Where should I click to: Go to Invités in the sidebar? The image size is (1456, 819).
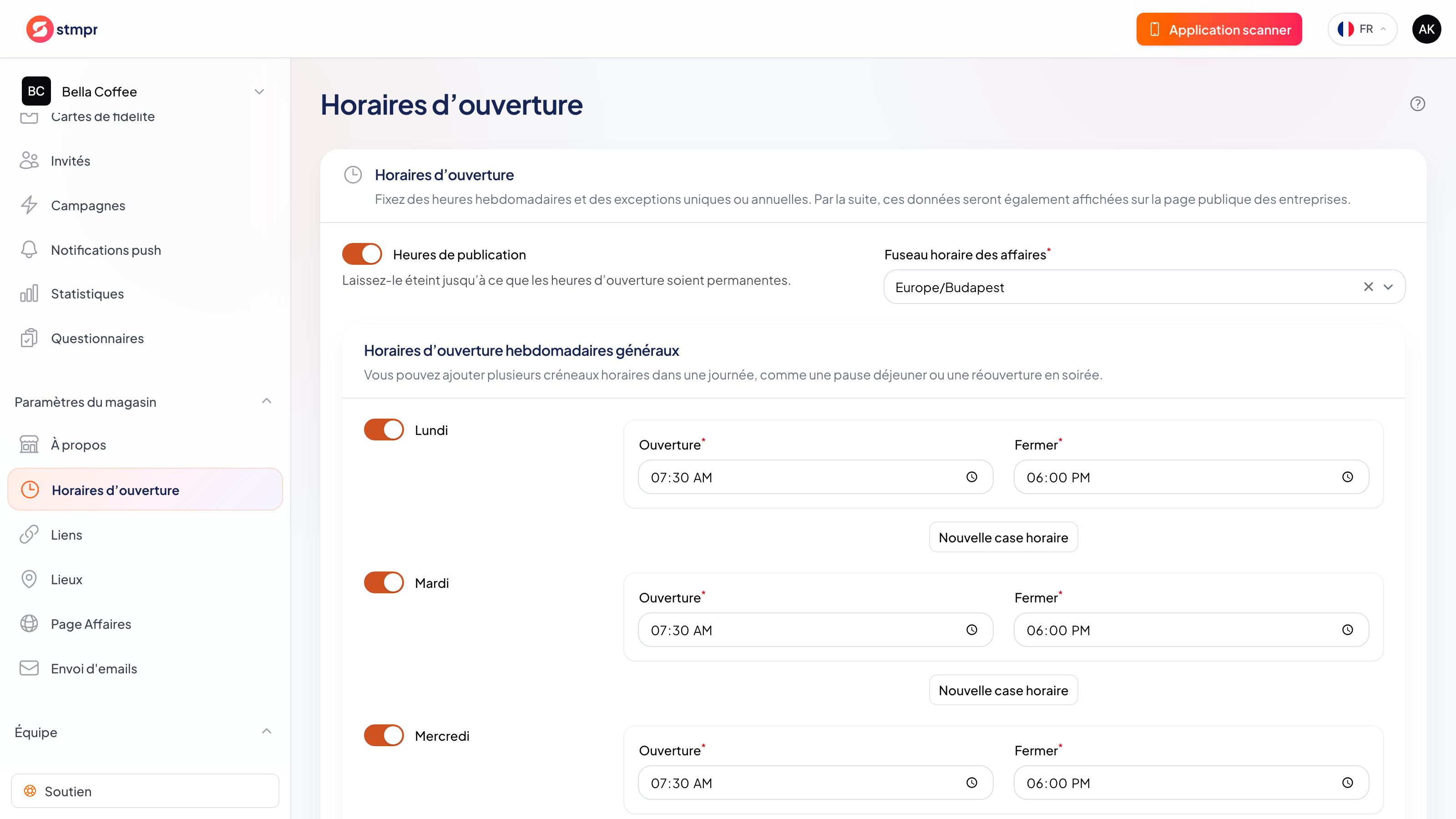(x=145, y=161)
